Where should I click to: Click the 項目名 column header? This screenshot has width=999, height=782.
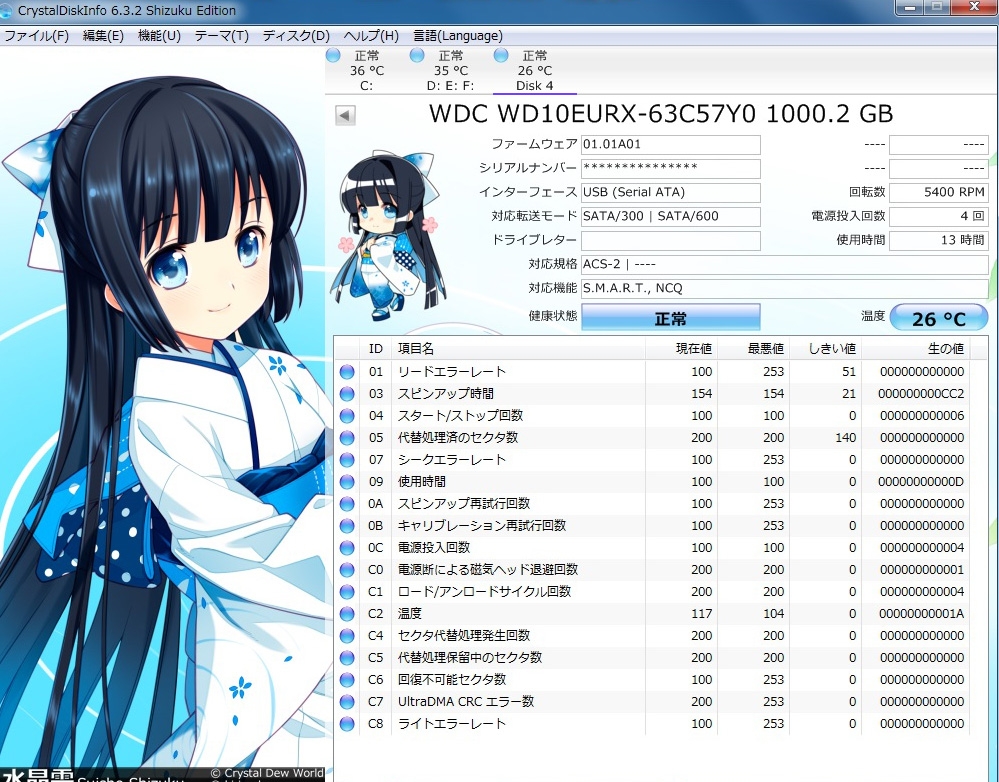pos(519,349)
